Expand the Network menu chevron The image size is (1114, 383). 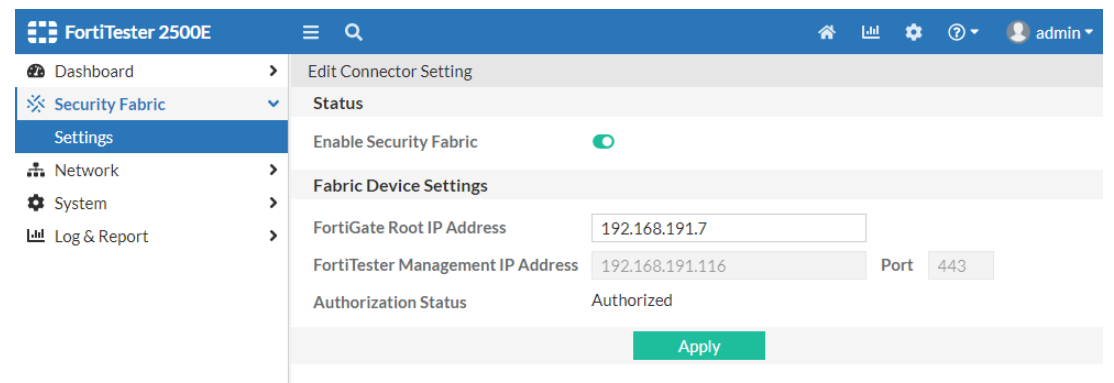tap(273, 170)
